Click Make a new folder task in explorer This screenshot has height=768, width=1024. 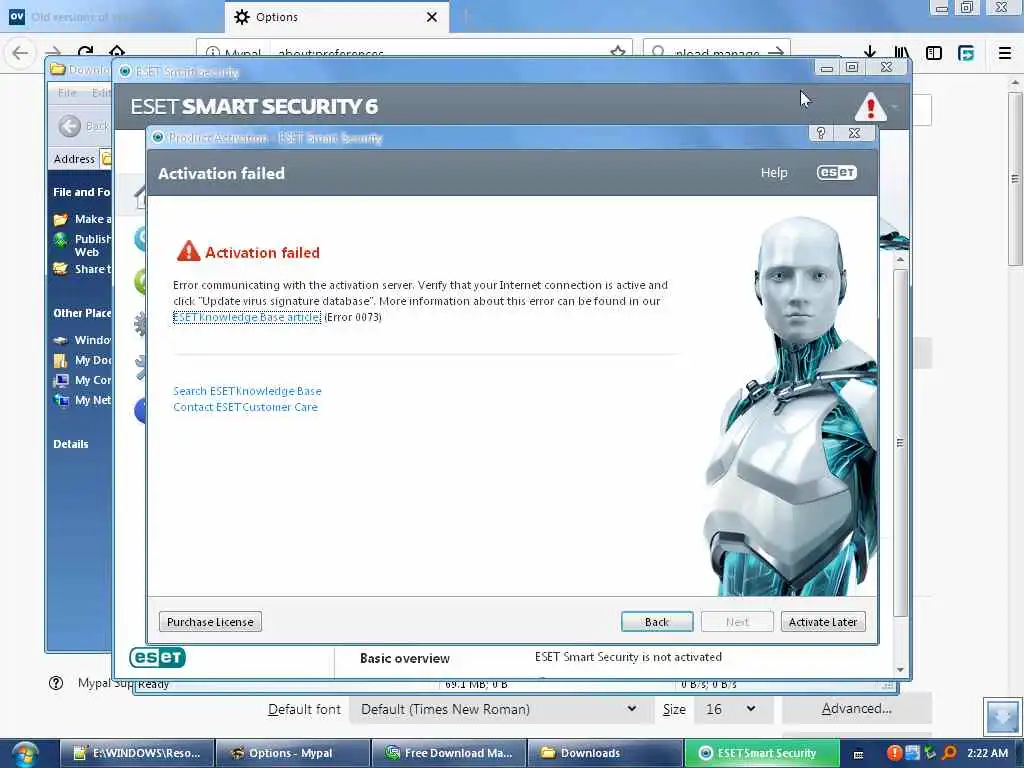click(x=83, y=219)
